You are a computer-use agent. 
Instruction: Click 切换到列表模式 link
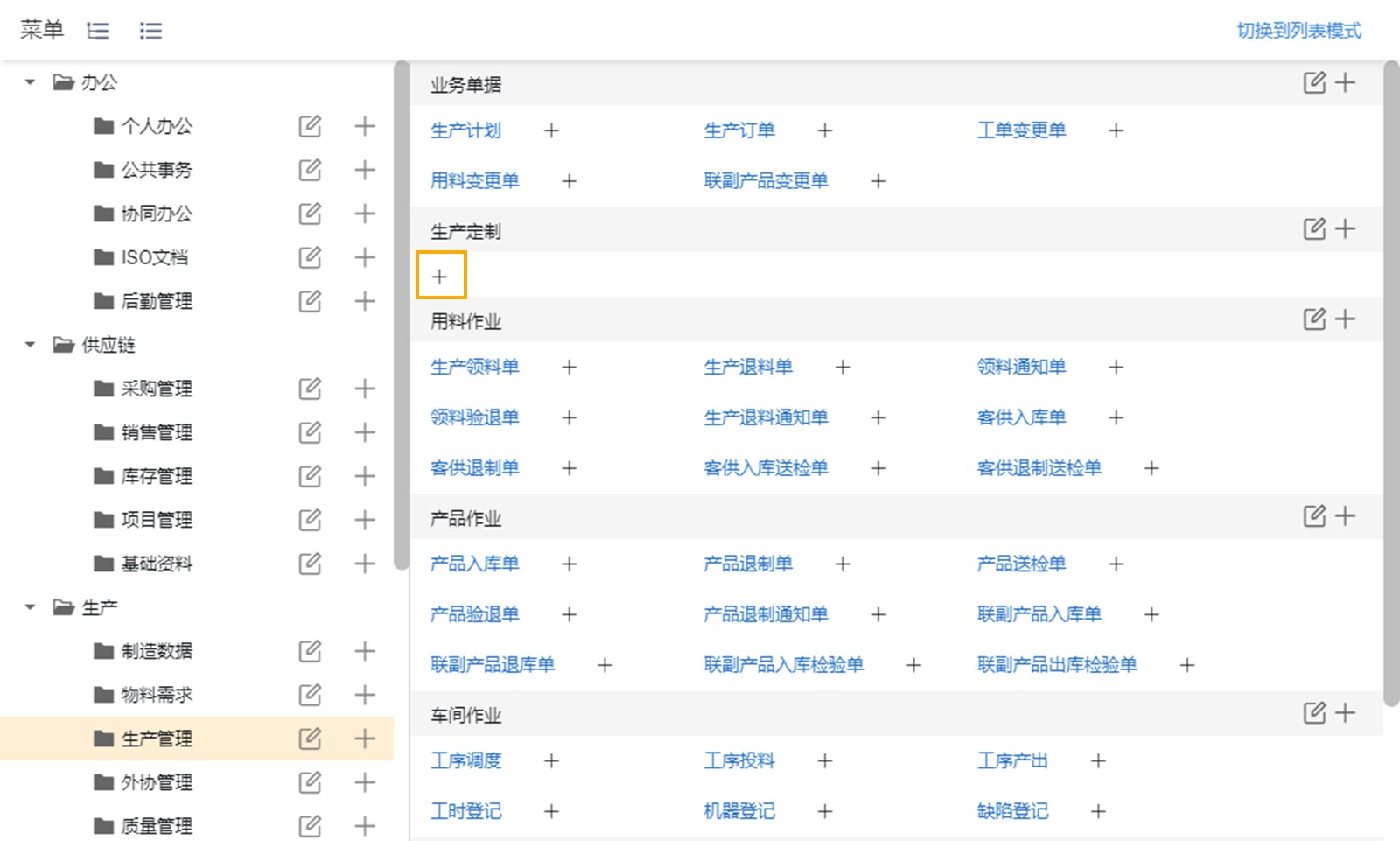click(x=1299, y=31)
